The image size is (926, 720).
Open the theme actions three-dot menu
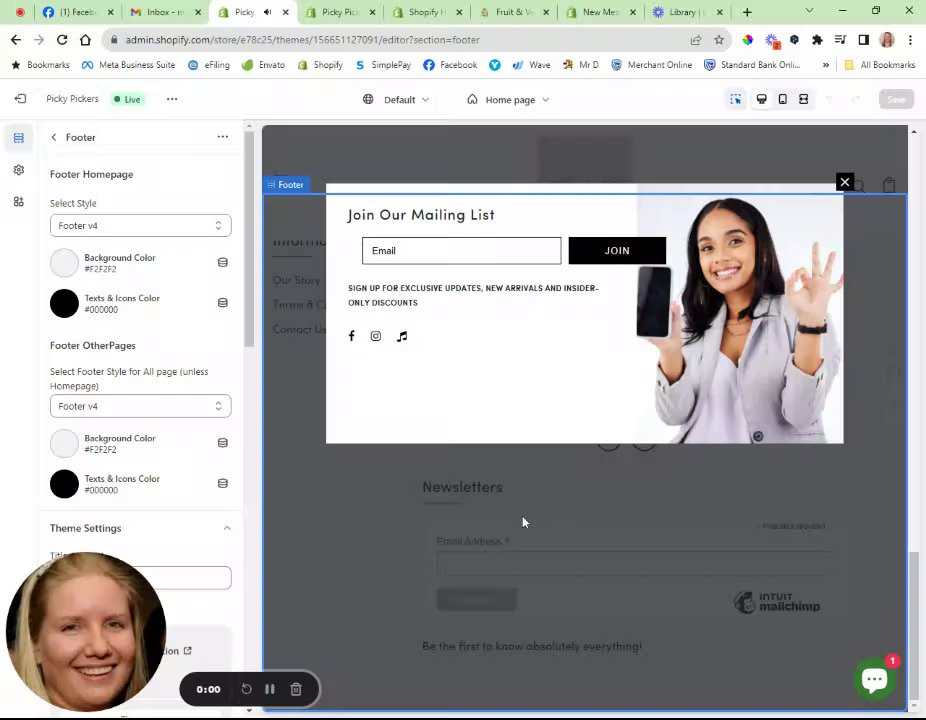(172, 99)
